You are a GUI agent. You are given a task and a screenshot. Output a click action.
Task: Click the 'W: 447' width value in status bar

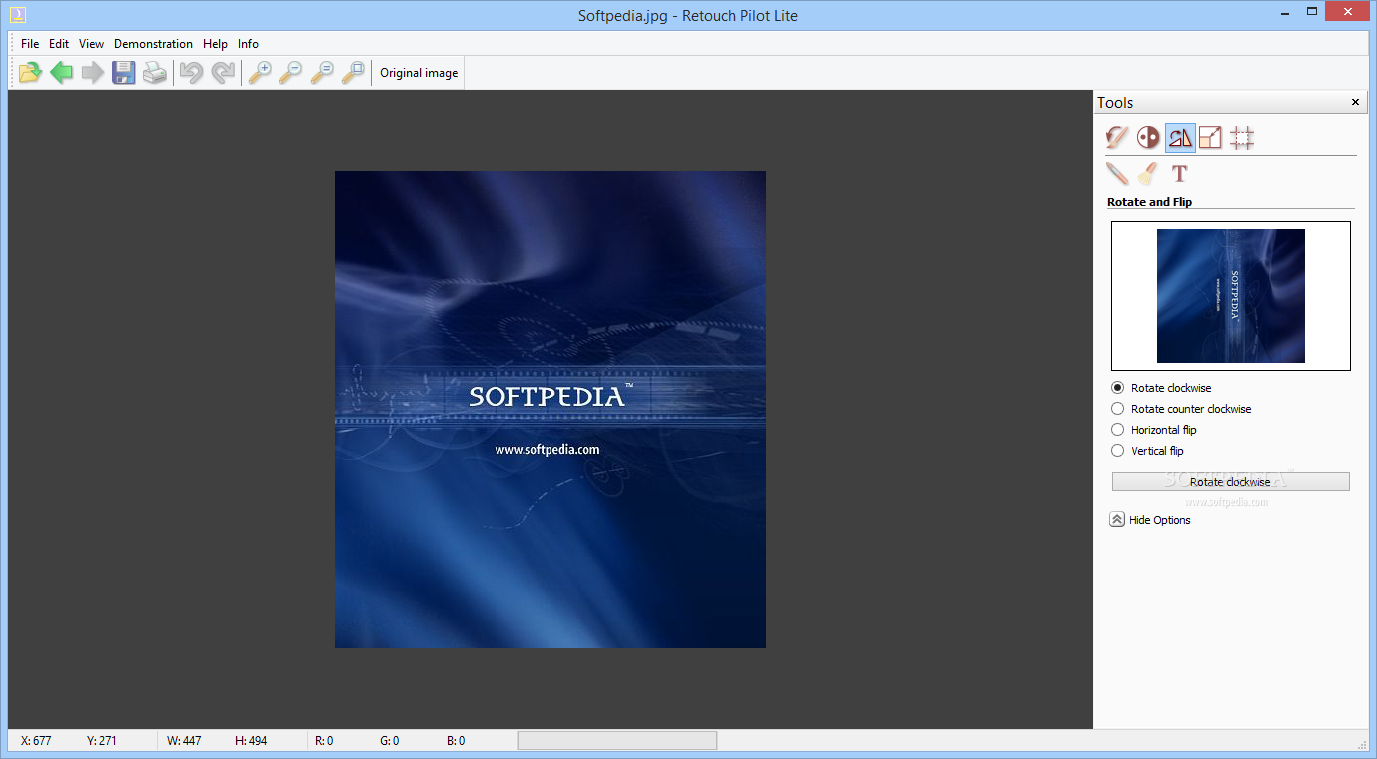click(184, 741)
